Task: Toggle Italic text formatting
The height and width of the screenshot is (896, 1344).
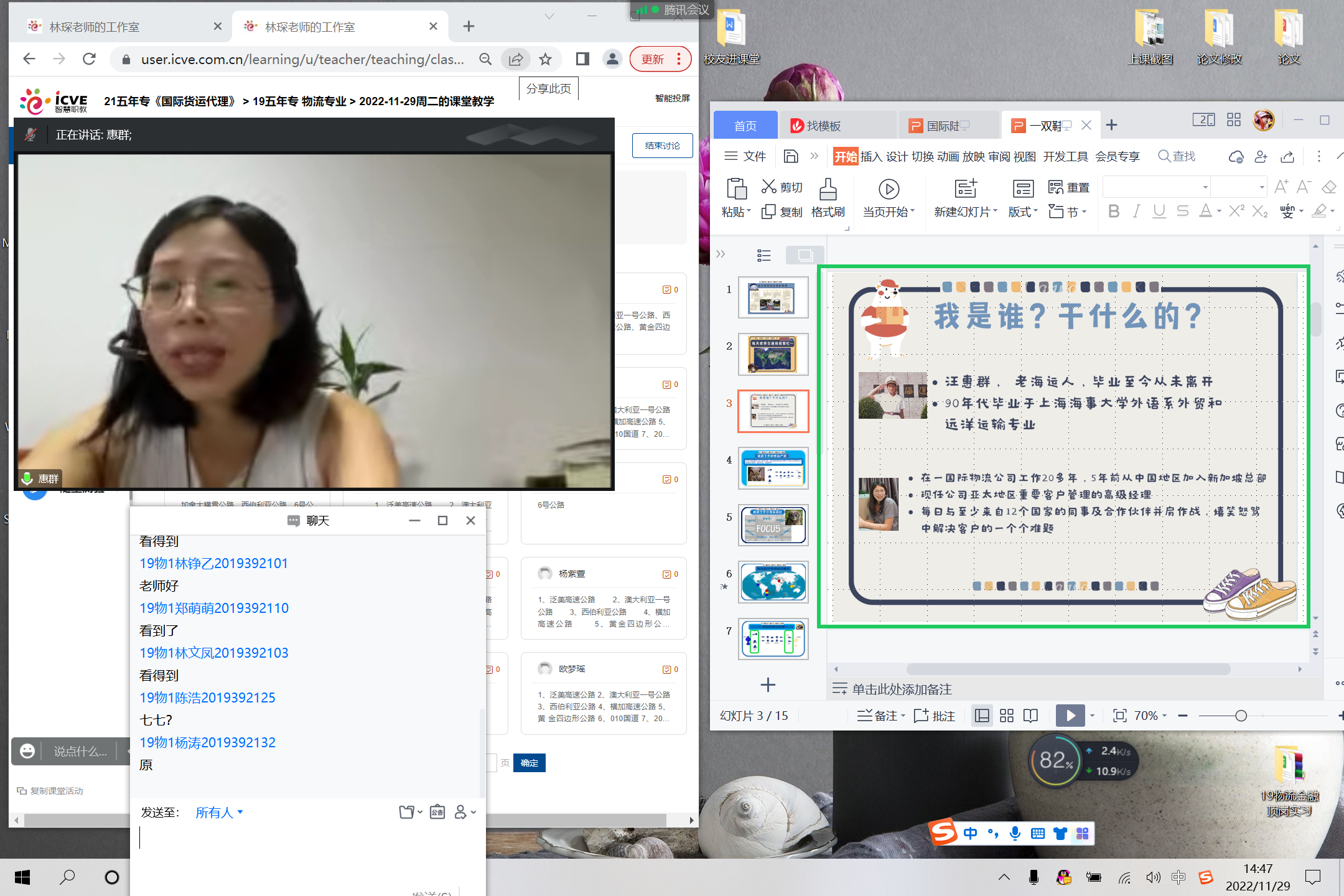Action: pyautogui.click(x=1136, y=212)
